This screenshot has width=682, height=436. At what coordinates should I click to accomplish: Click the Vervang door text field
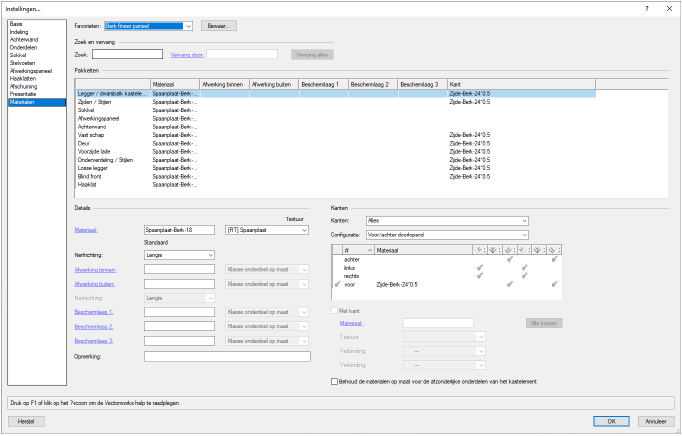pyautogui.click(x=242, y=54)
